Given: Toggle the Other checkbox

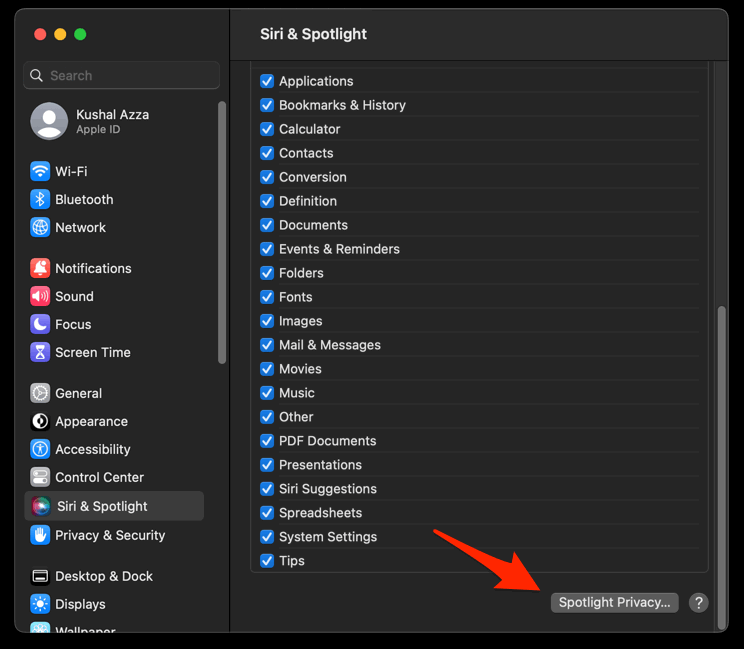Looking at the screenshot, I should coord(267,417).
